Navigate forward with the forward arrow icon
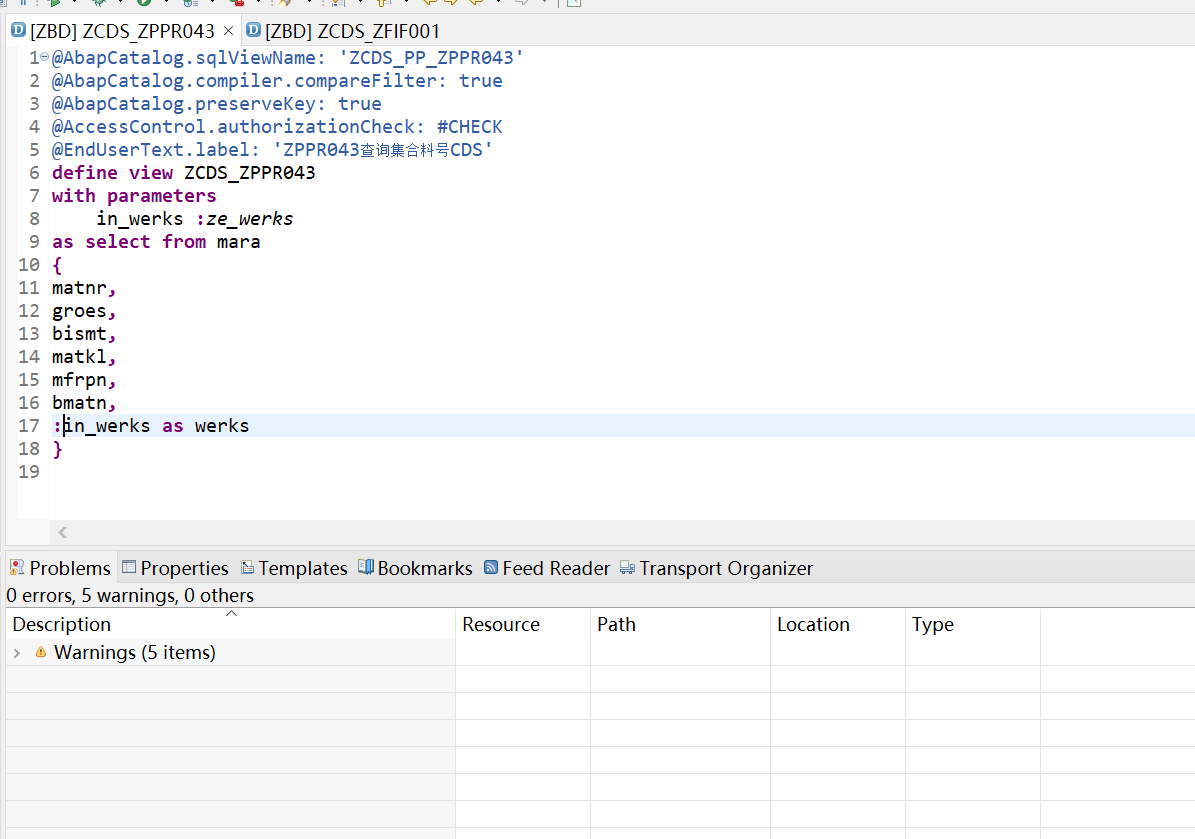The height and width of the screenshot is (839, 1195). (522, 6)
